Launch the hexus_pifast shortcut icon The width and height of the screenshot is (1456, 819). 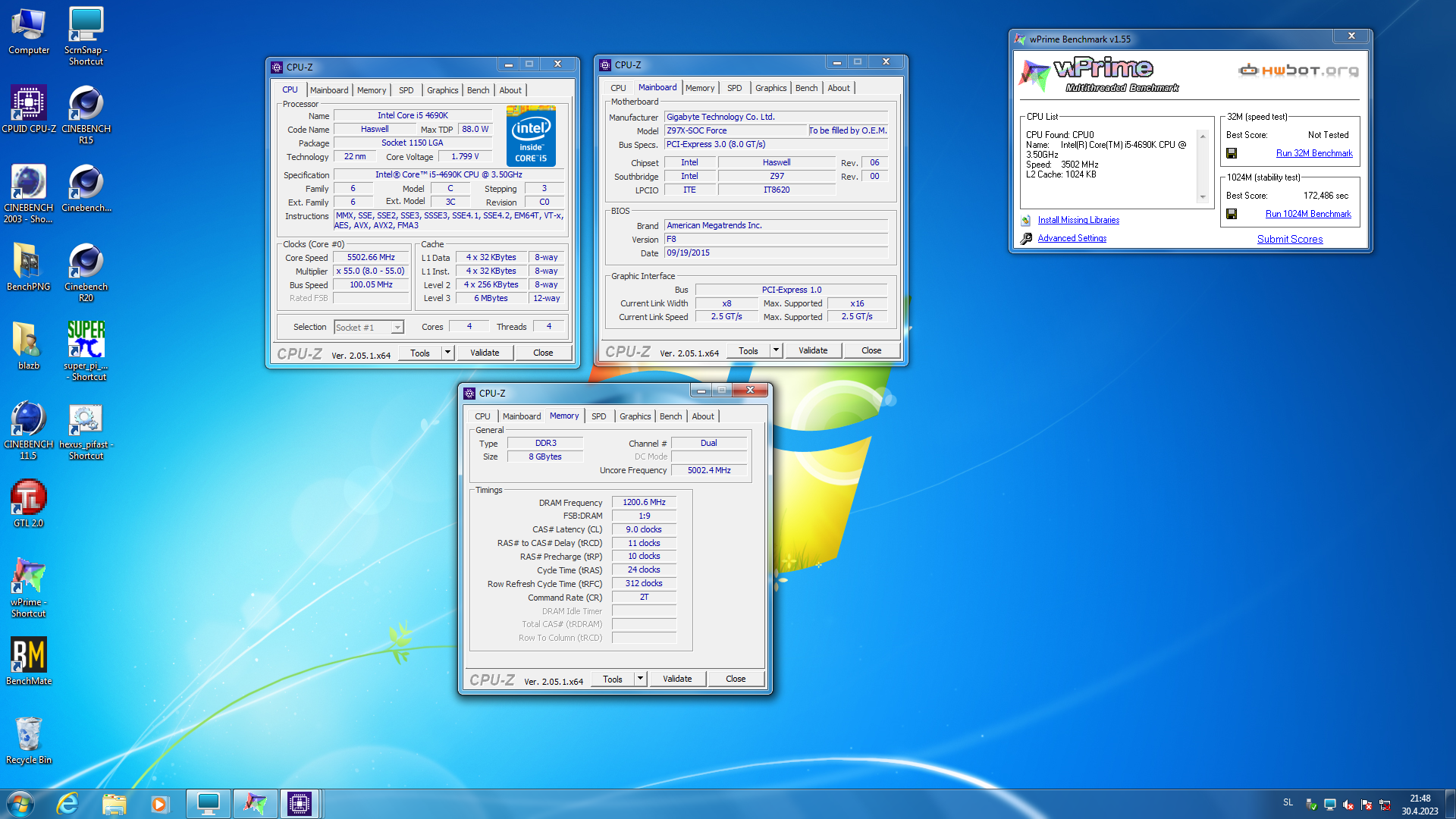coord(86,431)
